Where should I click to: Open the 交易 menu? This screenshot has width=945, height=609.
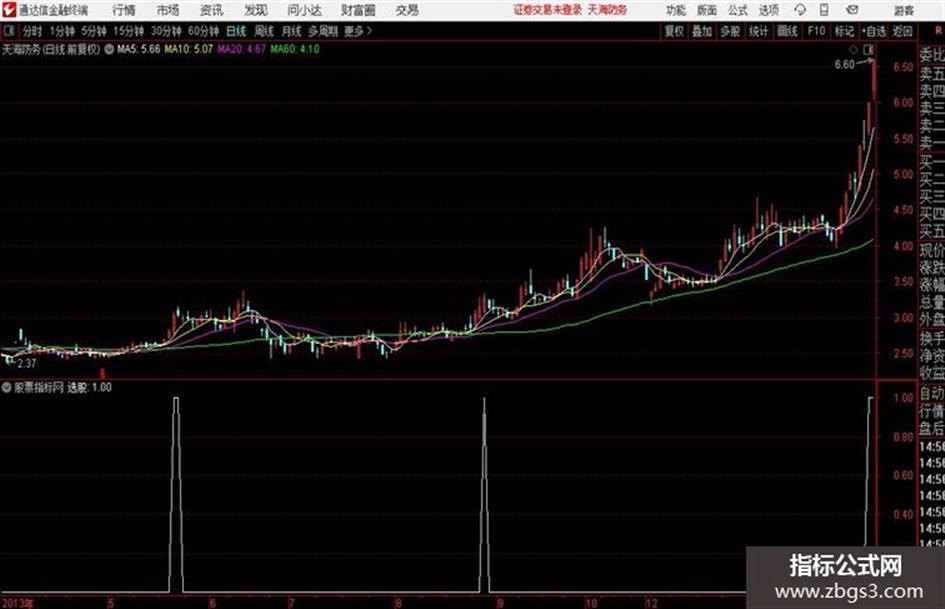(407, 10)
